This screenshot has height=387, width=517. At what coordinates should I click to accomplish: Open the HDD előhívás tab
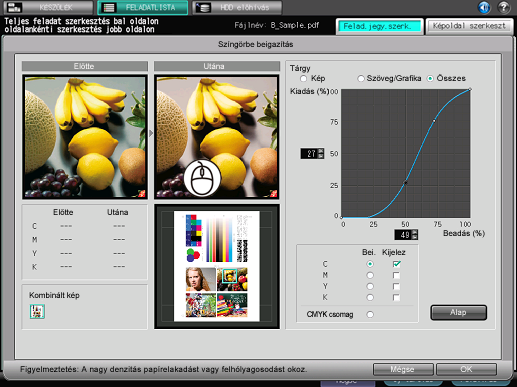[237, 7]
